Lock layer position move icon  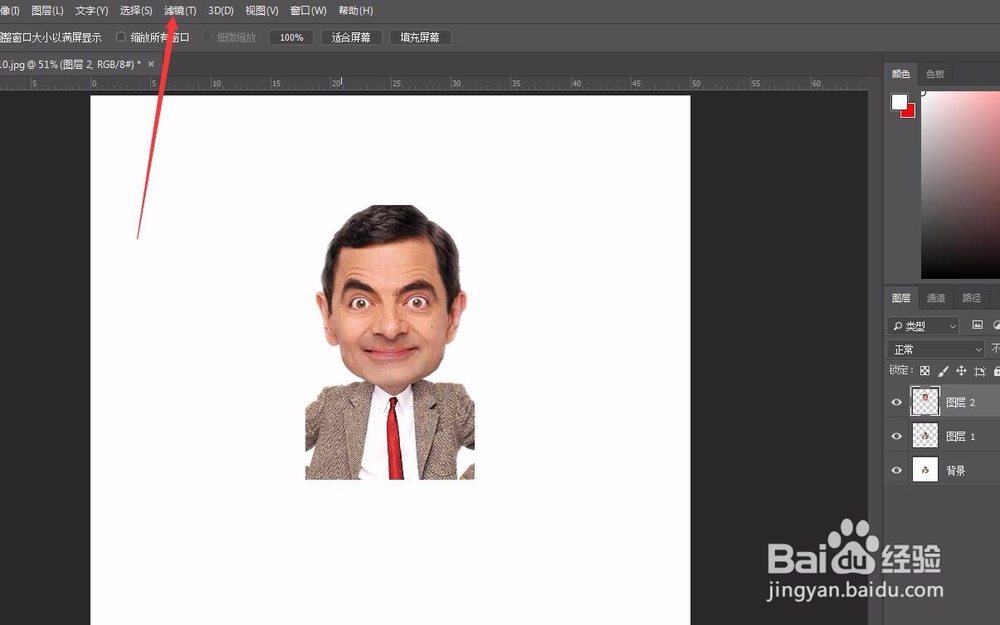coord(961,371)
